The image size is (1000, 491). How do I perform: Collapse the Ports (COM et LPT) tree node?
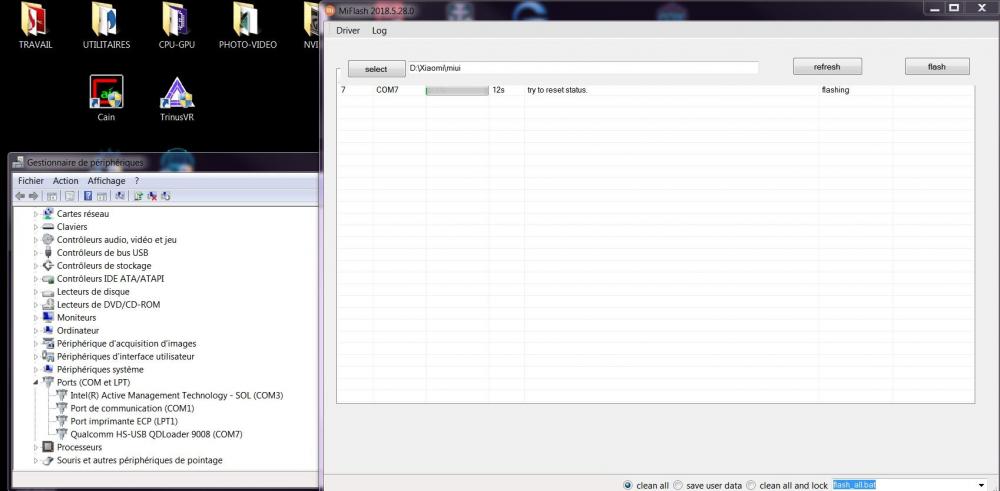(36, 382)
